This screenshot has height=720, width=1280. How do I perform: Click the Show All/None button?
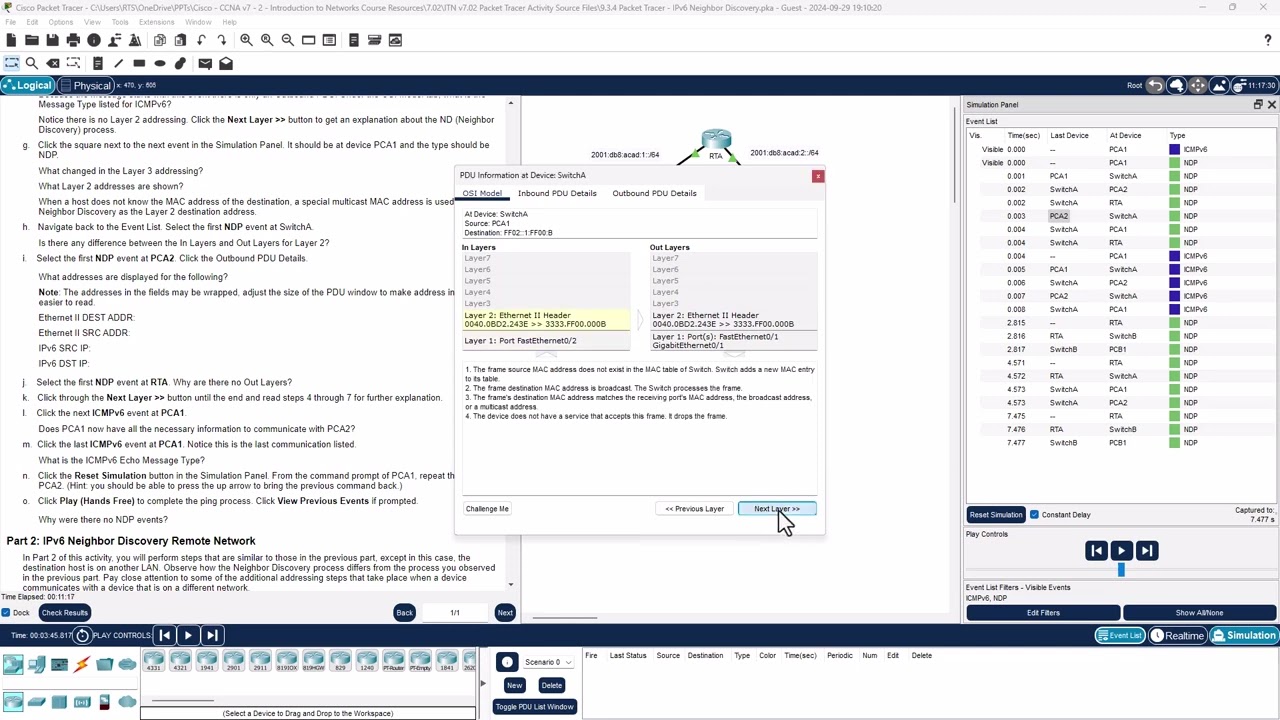1199,613
